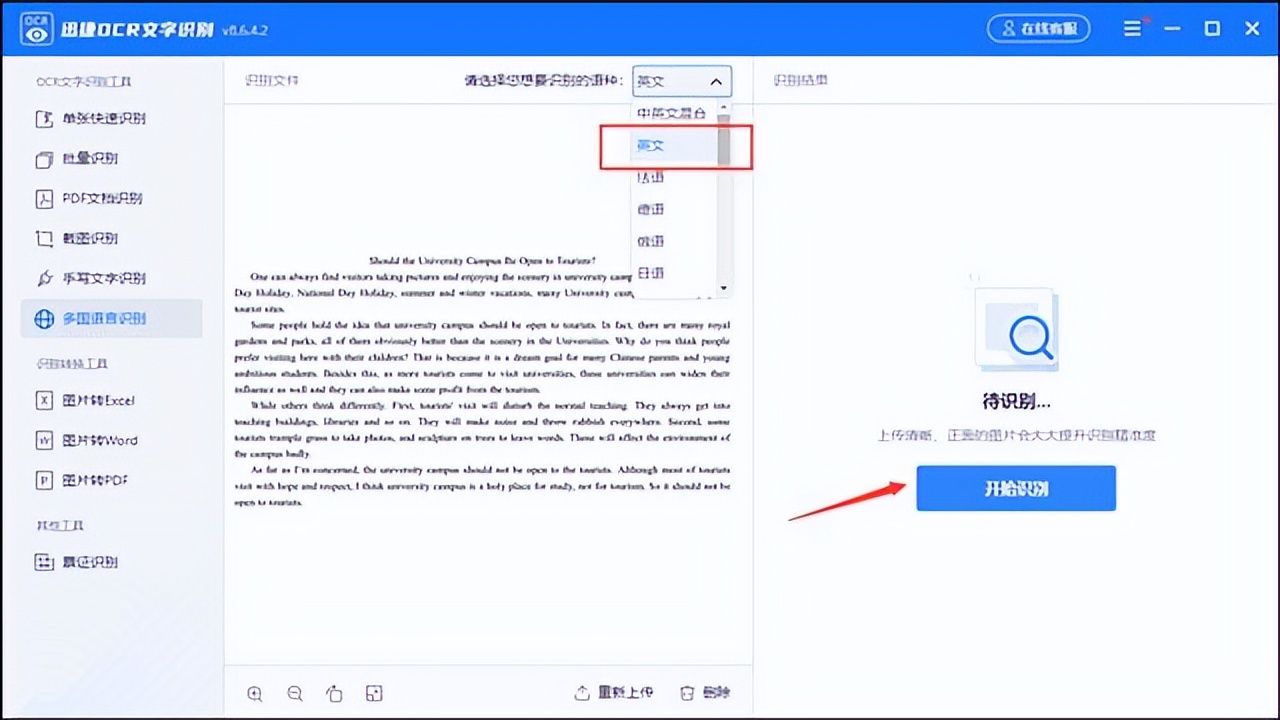Select 中英文混合 as the recognition language
The width and height of the screenshot is (1280, 720).
point(670,113)
